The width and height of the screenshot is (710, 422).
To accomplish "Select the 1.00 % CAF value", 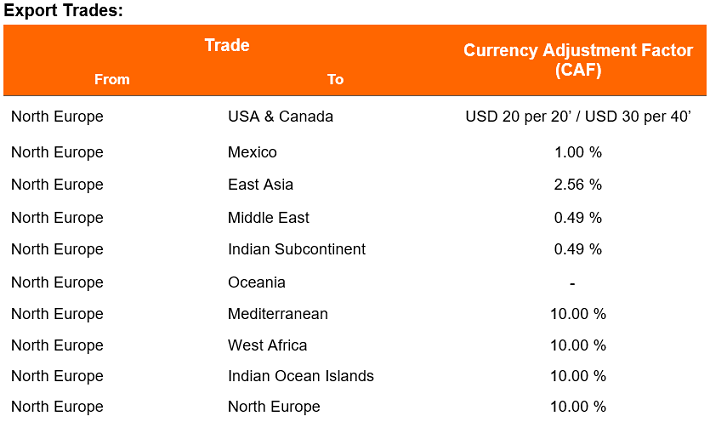I will click(x=578, y=152).
